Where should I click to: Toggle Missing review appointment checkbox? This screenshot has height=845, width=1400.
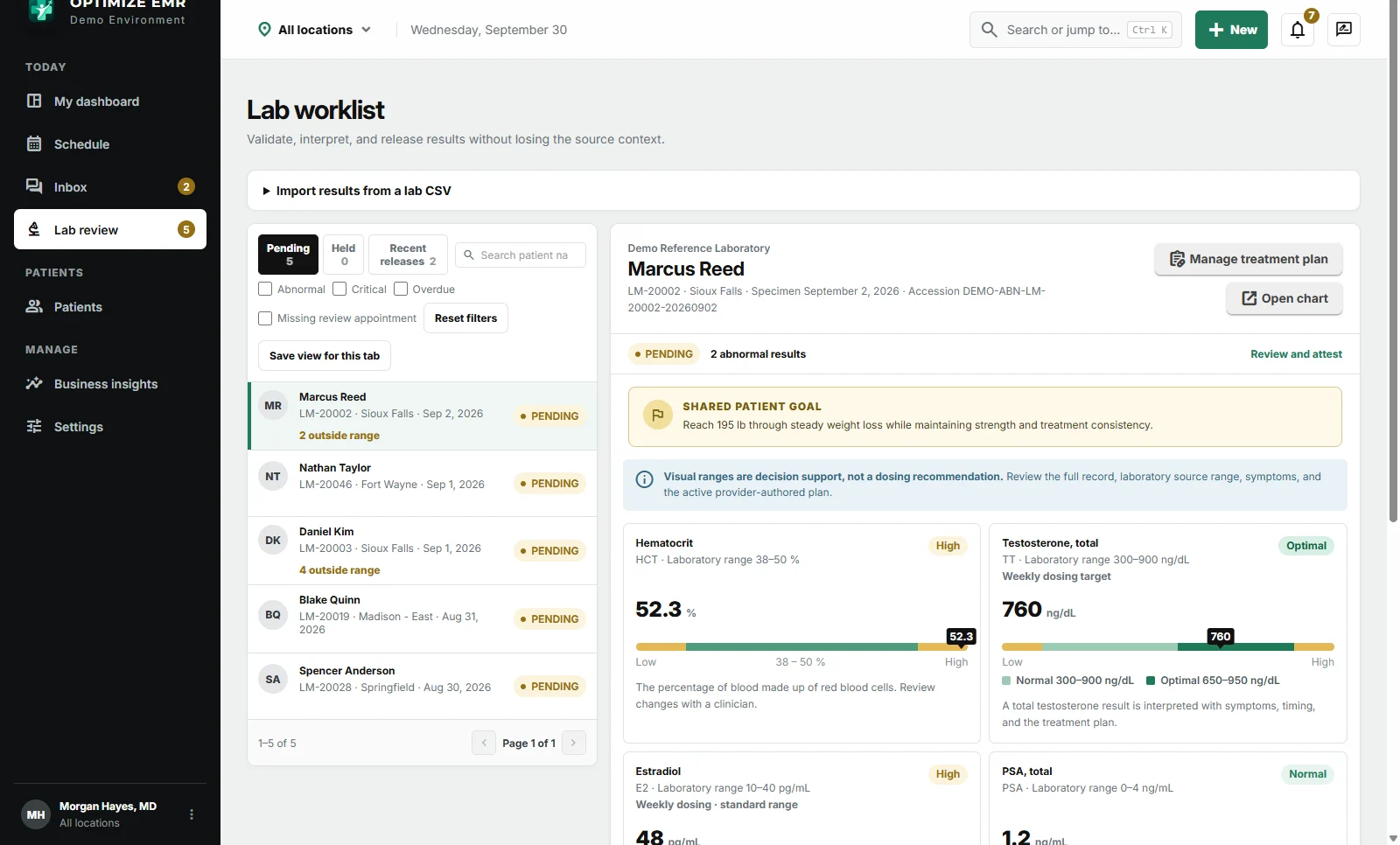tap(265, 318)
